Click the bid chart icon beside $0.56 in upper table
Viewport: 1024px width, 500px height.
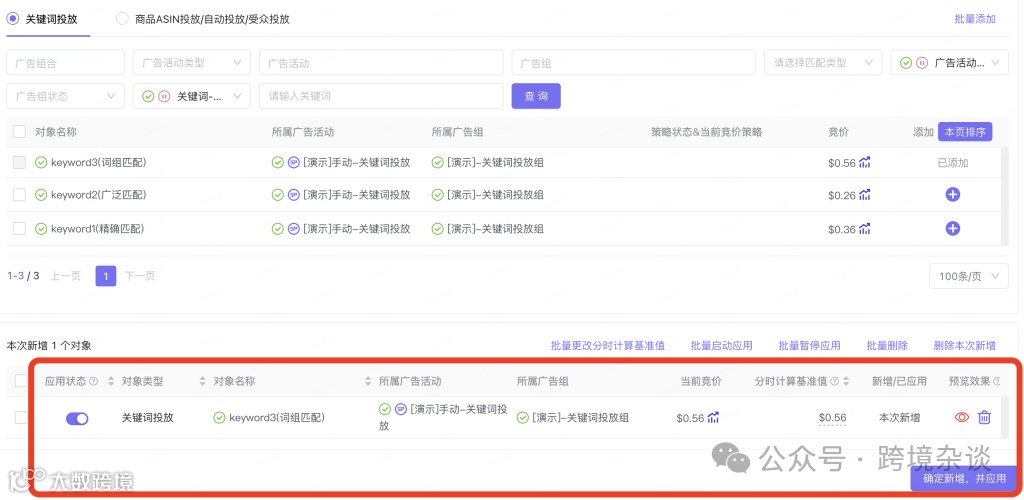click(865, 163)
